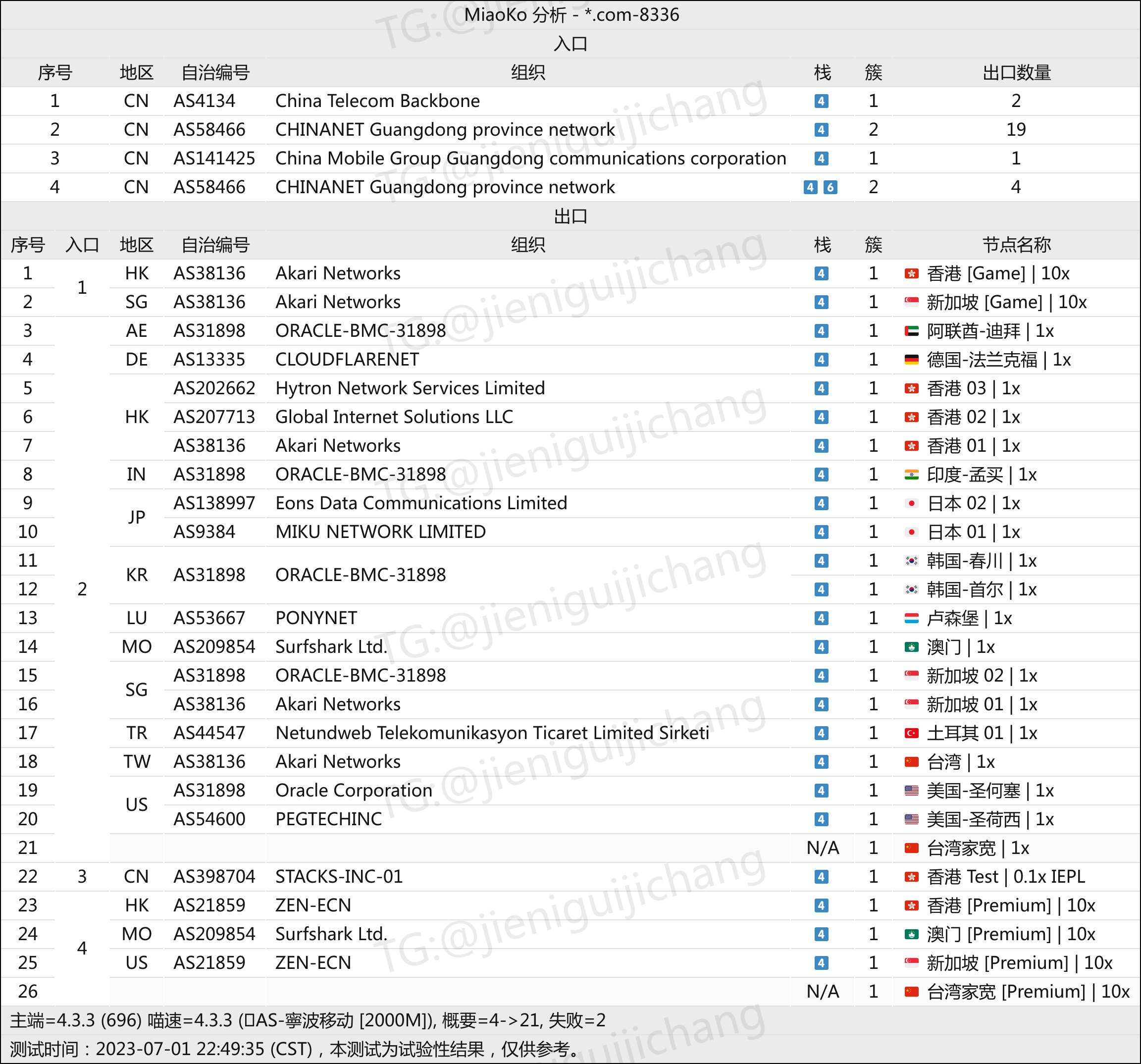Click the India flag beside 印度-孟买 | 1x
The width and height of the screenshot is (1141, 1064).
pyautogui.click(x=911, y=475)
